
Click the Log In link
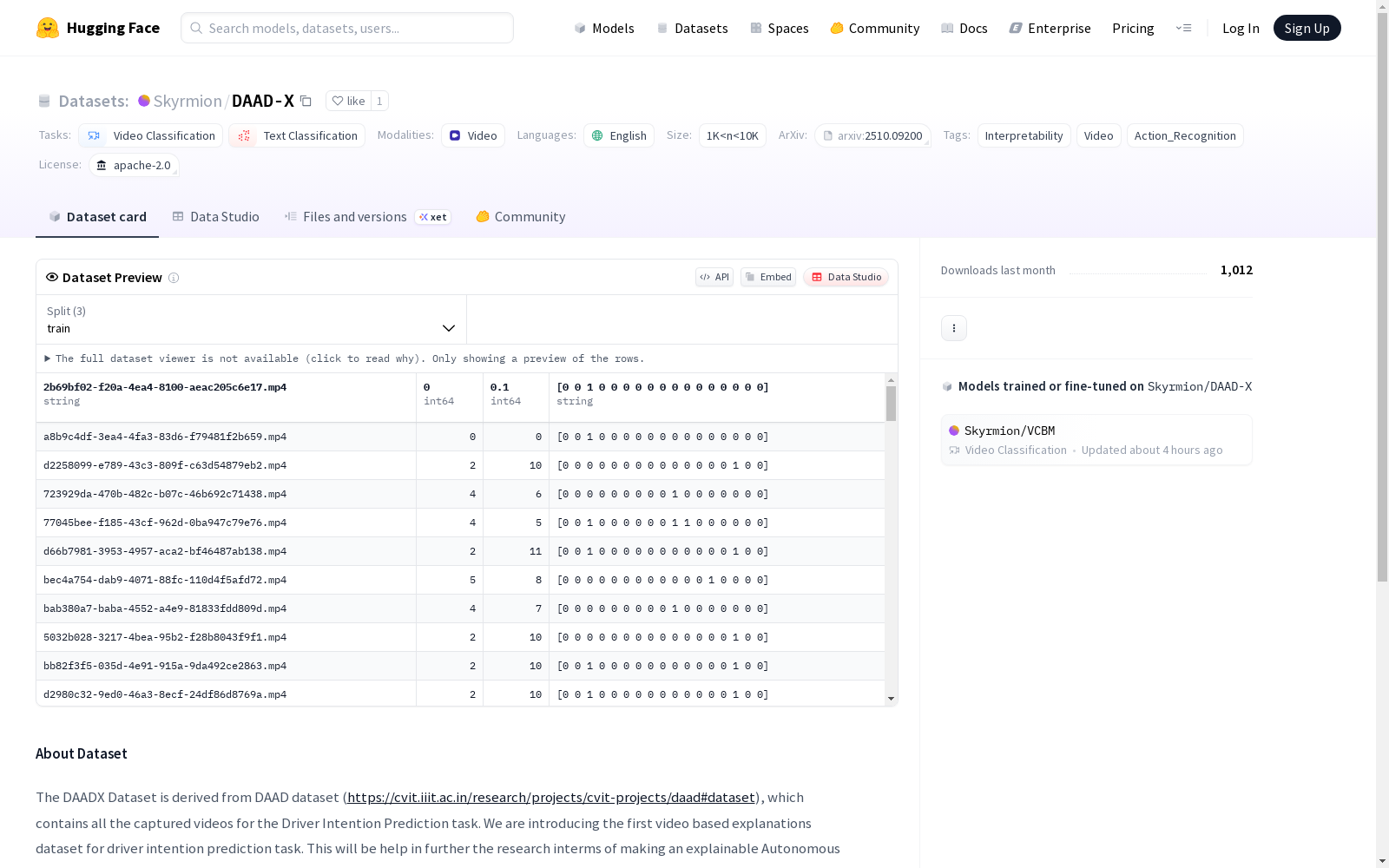(x=1241, y=28)
